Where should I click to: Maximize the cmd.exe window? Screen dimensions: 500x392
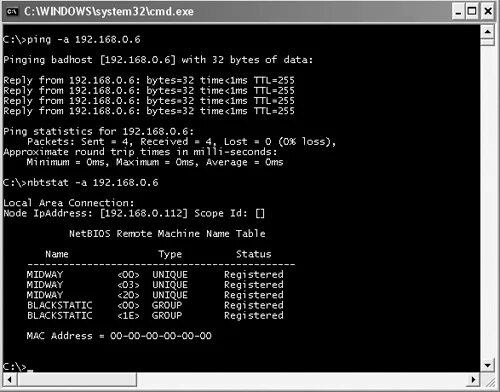472,12
